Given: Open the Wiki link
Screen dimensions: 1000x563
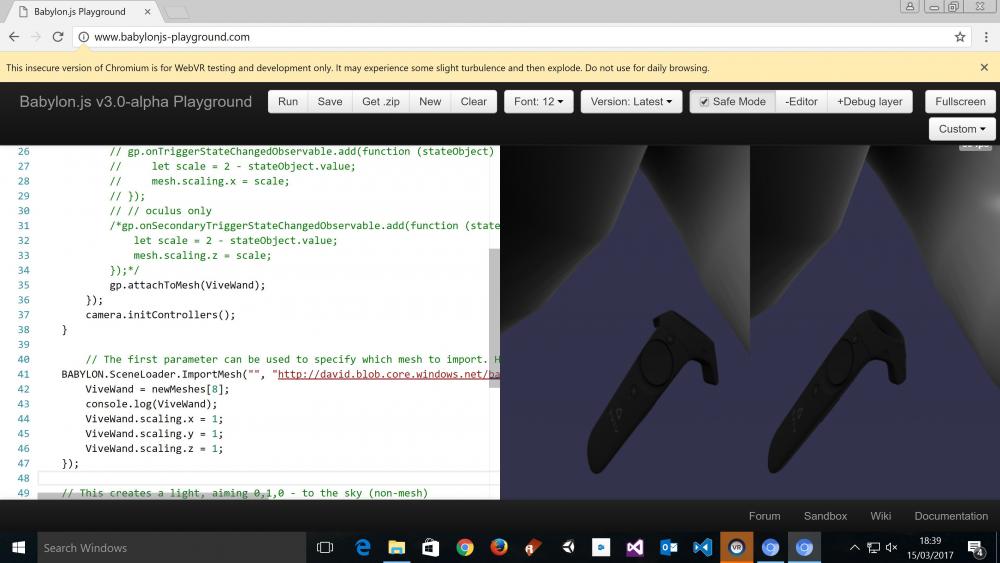Looking at the screenshot, I should (x=880, y=516).
